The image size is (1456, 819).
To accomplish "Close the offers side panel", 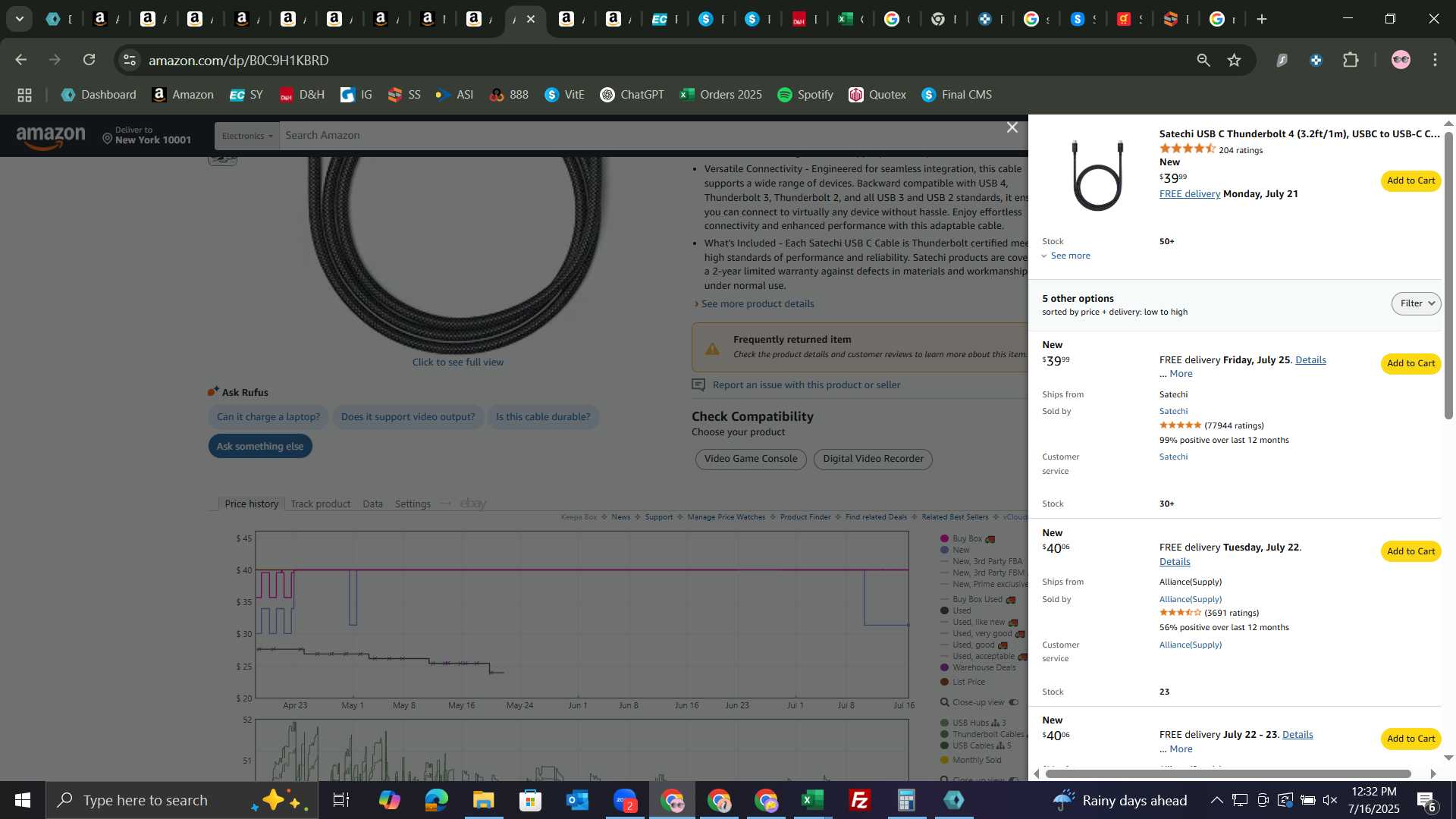I will (1012, 127).
